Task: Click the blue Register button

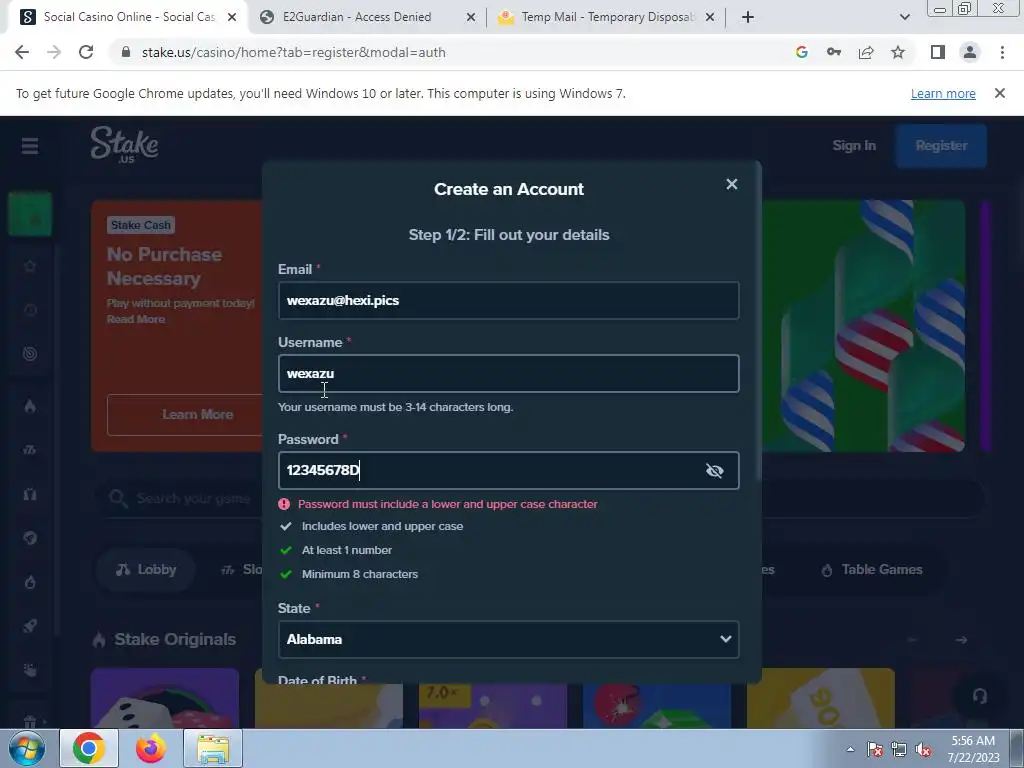Action: (941, 146)
